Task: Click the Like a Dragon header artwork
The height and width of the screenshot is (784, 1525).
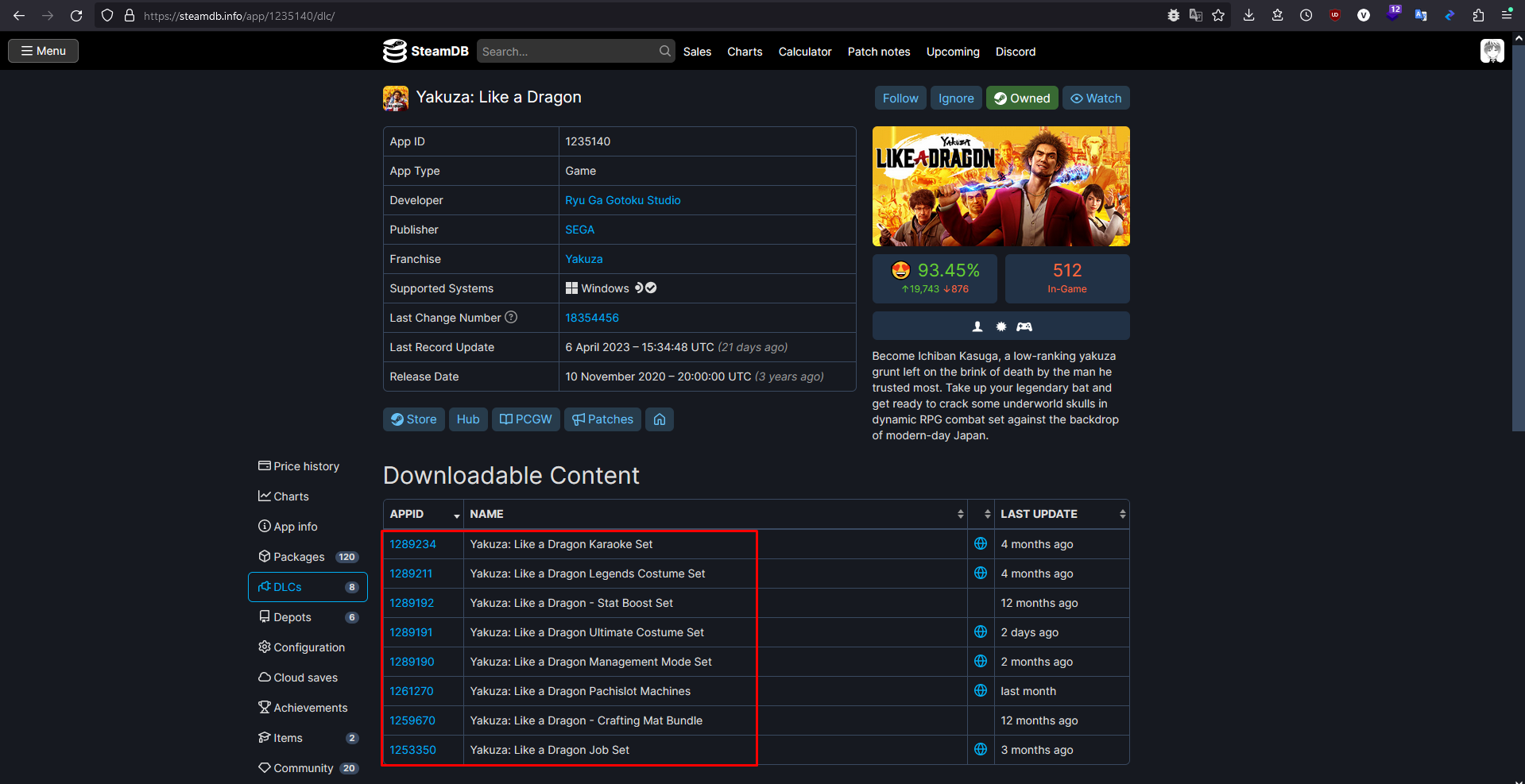Action: pyautogui.click(x=1001, y=186)
